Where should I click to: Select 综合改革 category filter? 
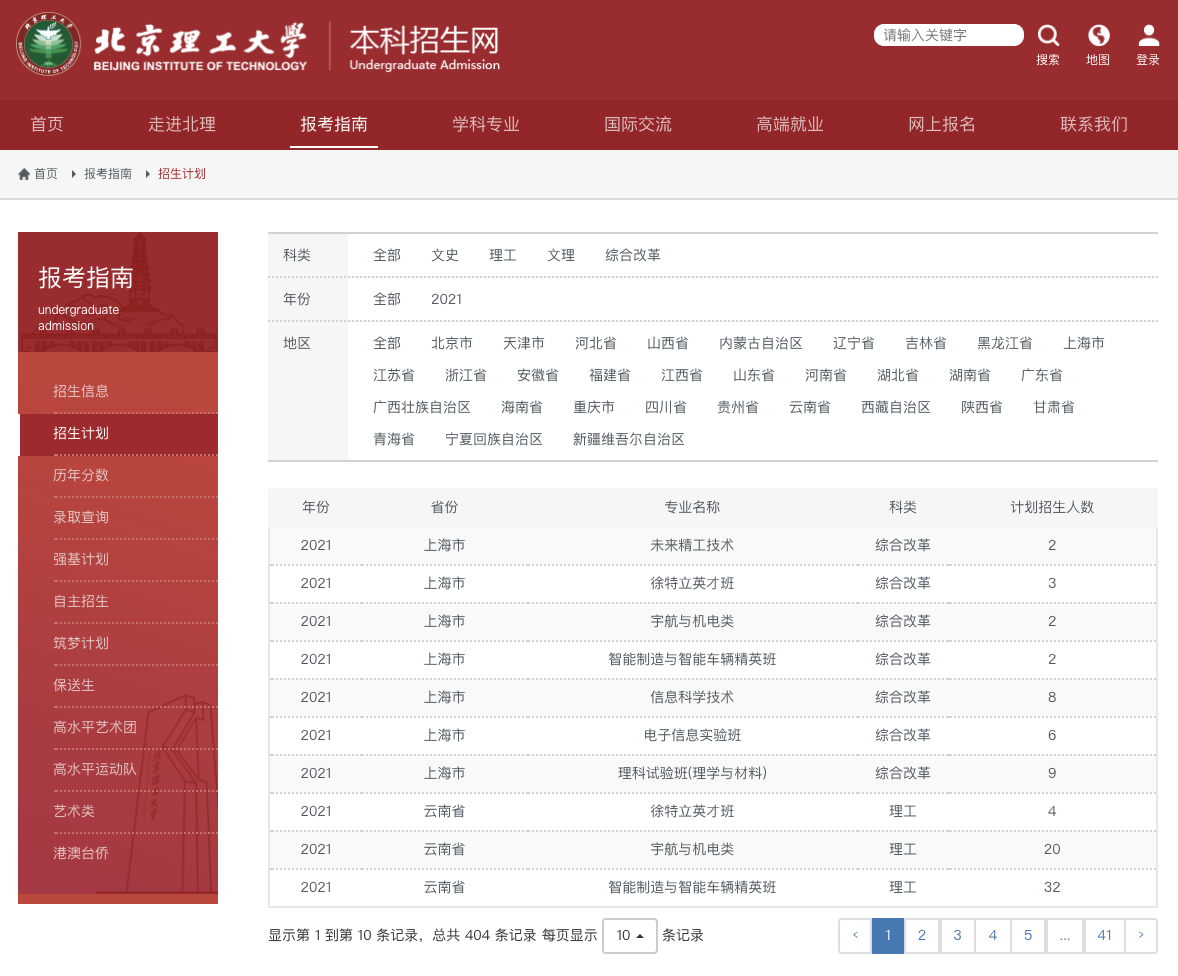[633, 255]
